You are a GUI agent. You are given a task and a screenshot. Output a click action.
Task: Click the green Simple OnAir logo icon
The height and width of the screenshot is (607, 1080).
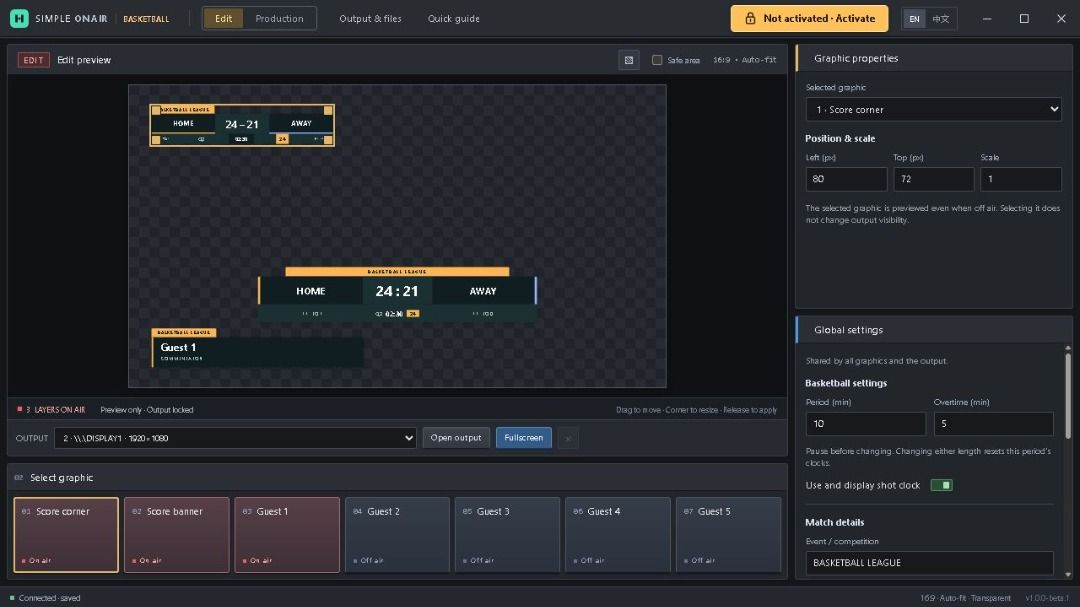point(19,19)
